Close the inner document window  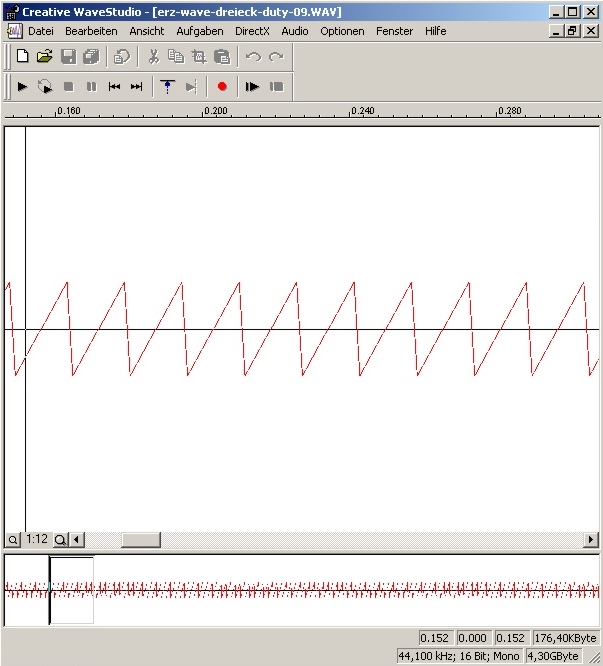(x=591, y=31)
